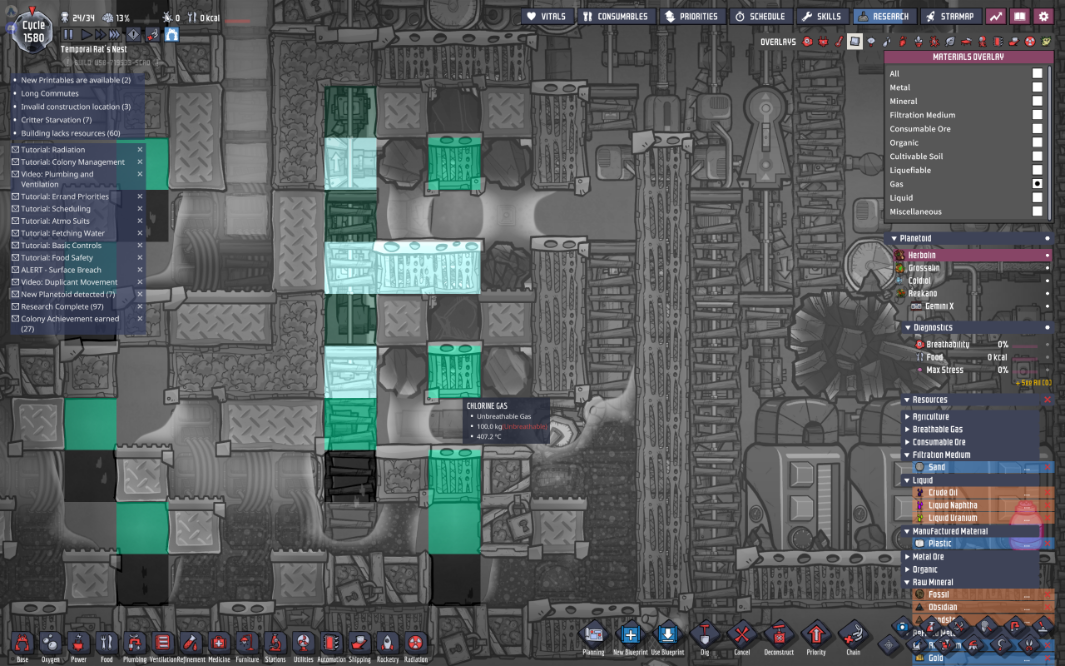Viewport: 1065px width, 666px height.
Task: Toggle the Power overlay icon
Action: point(823,42)
